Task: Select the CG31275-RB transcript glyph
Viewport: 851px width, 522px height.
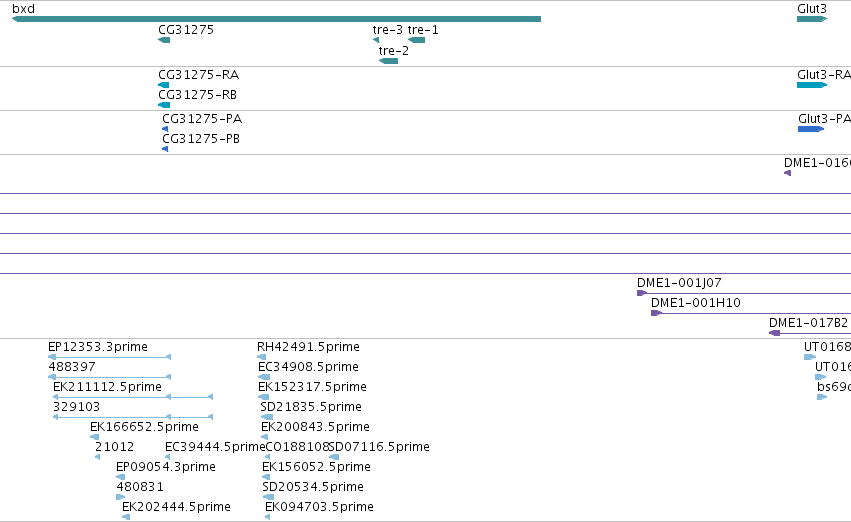Action: click(x=164, y=105)
